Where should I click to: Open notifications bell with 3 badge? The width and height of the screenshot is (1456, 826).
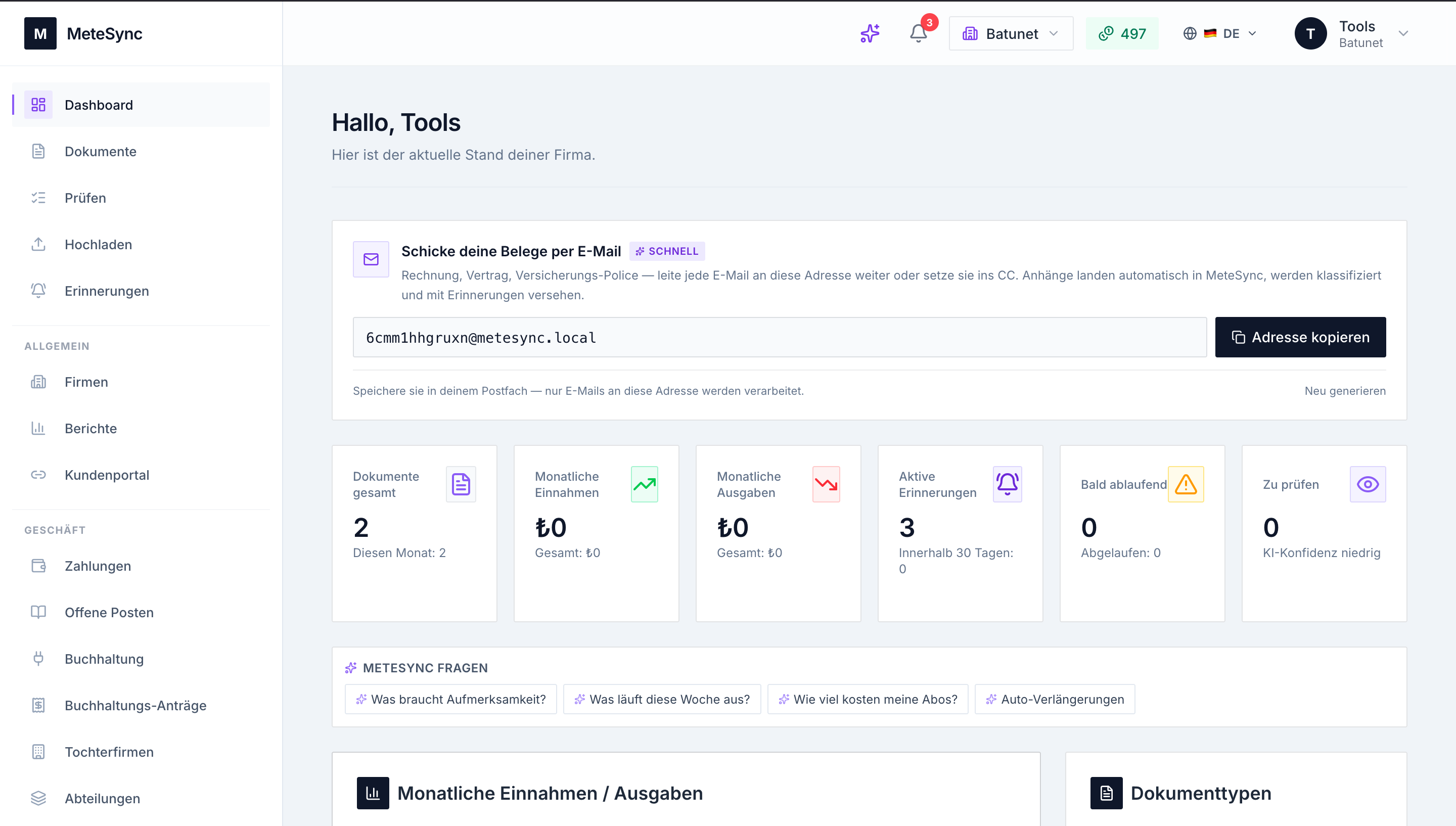(919, 33)
